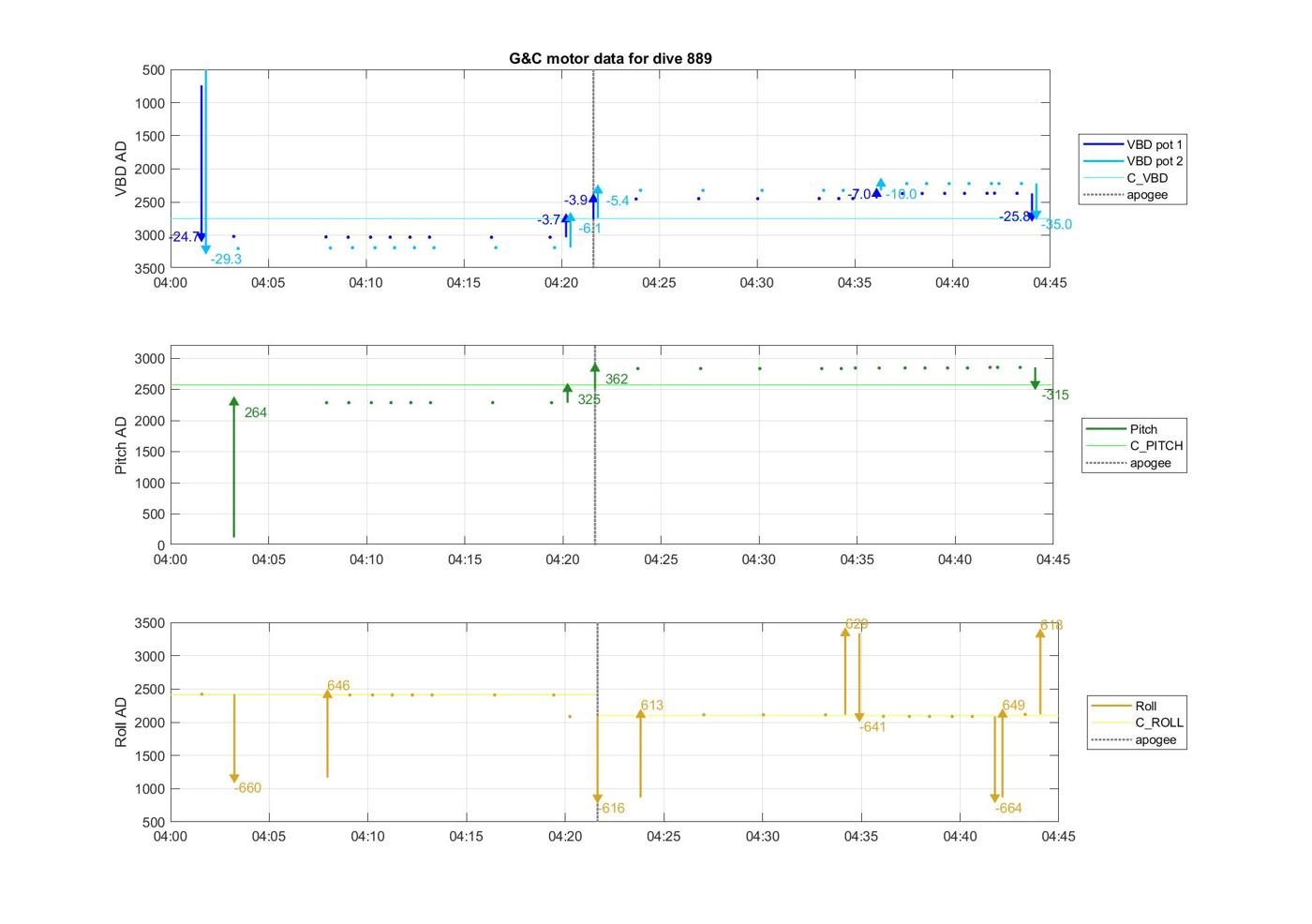This screenshot has height=924, width=1312.
Task: Click the gold upward arrow labeled 646
Action: 327,733
